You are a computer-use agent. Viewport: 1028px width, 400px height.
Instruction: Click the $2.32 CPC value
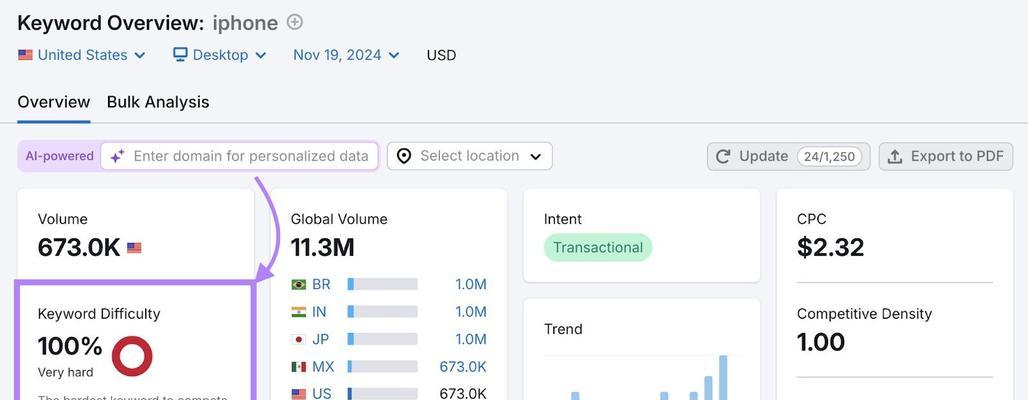tap(831, 248)
